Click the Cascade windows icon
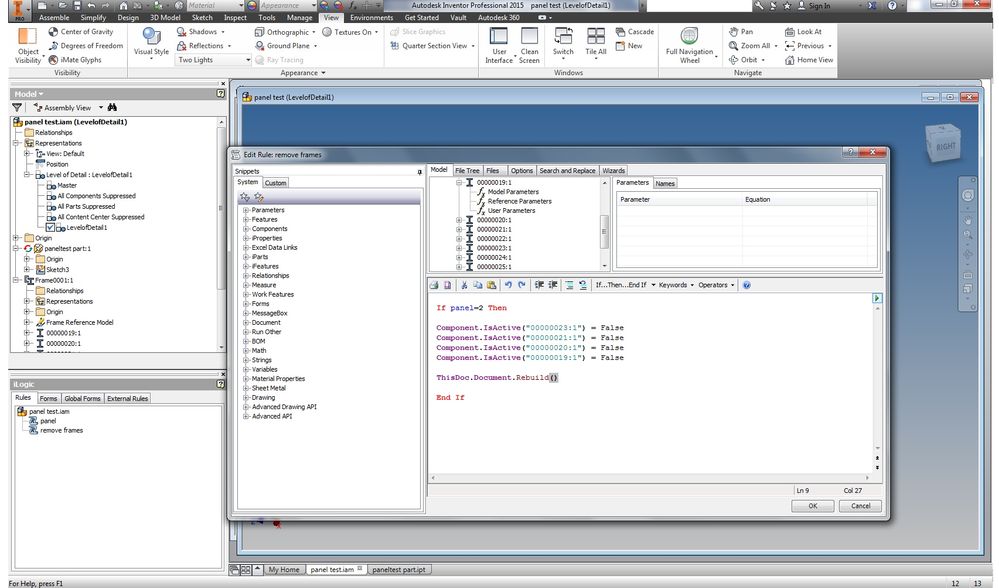 [x=621, y=32]
